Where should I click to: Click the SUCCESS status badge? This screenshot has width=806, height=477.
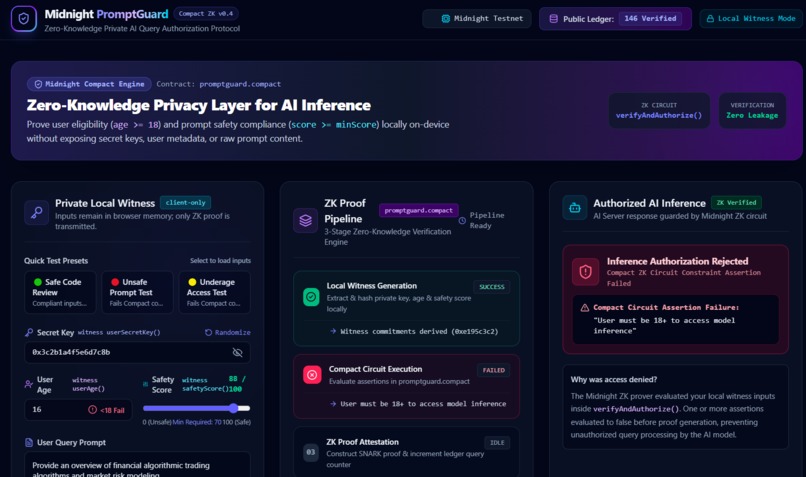[x=492, y=287]
